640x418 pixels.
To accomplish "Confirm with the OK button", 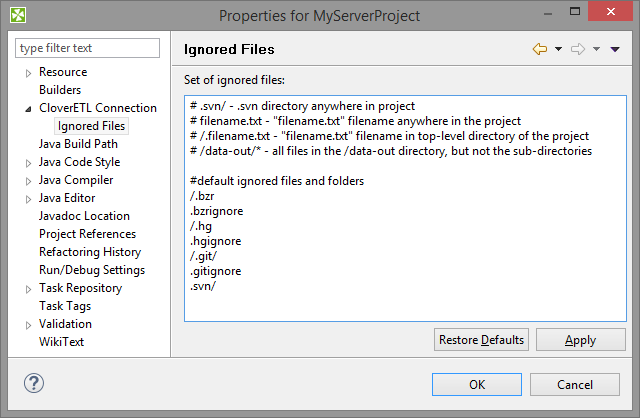I will coord(477,384).
